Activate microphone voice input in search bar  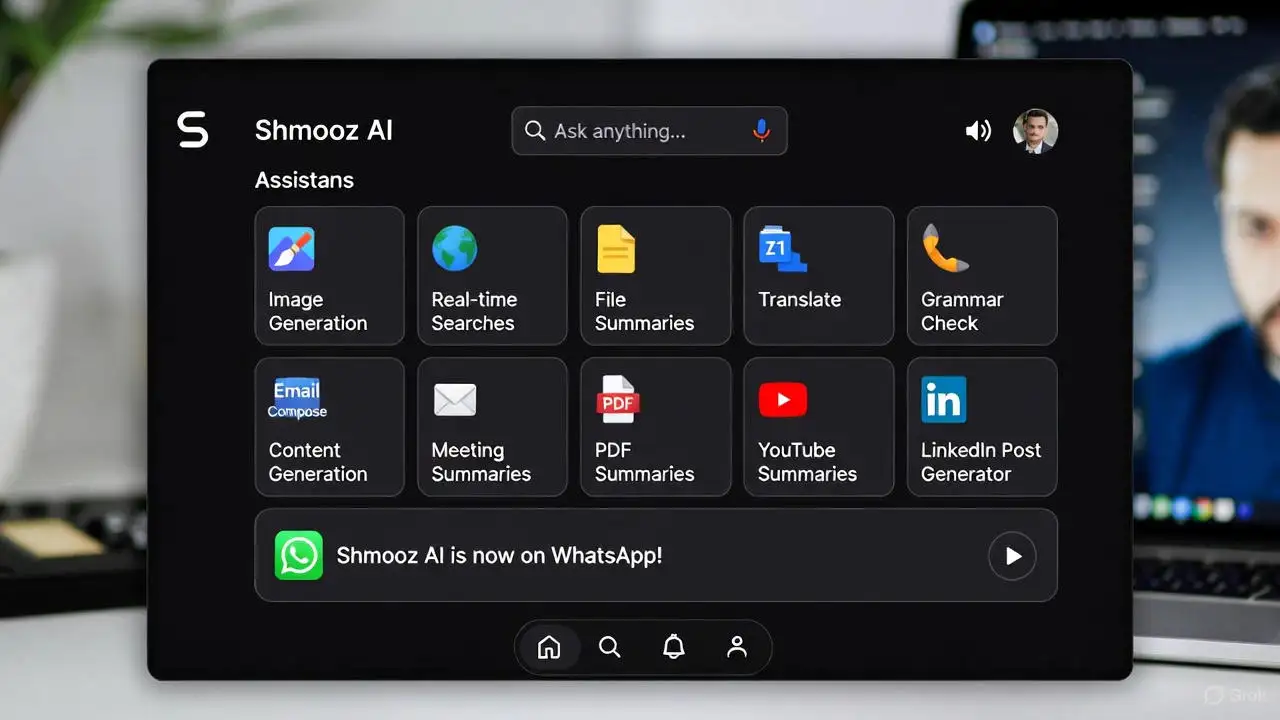(x=761, y=131)
